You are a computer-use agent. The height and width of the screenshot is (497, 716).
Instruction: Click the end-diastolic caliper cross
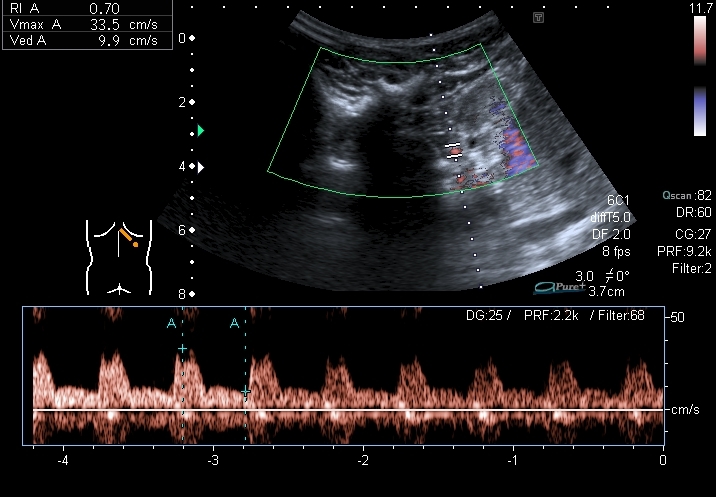point(246,393)
